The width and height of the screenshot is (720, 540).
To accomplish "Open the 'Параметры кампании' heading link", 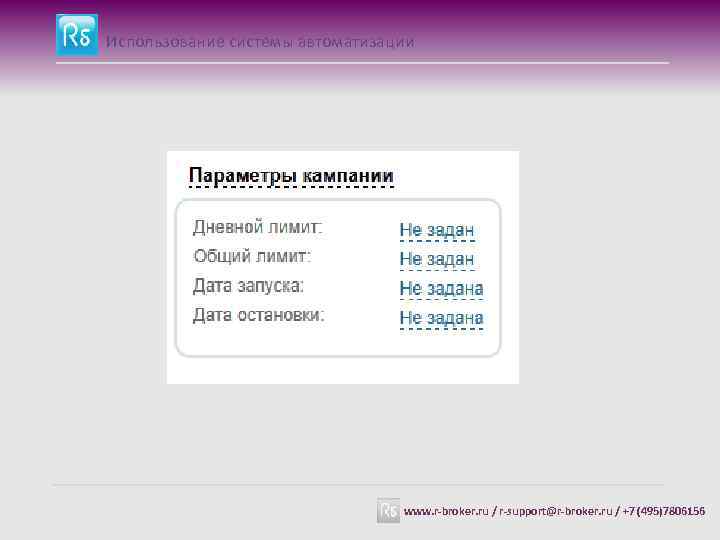I will [291, 176].
